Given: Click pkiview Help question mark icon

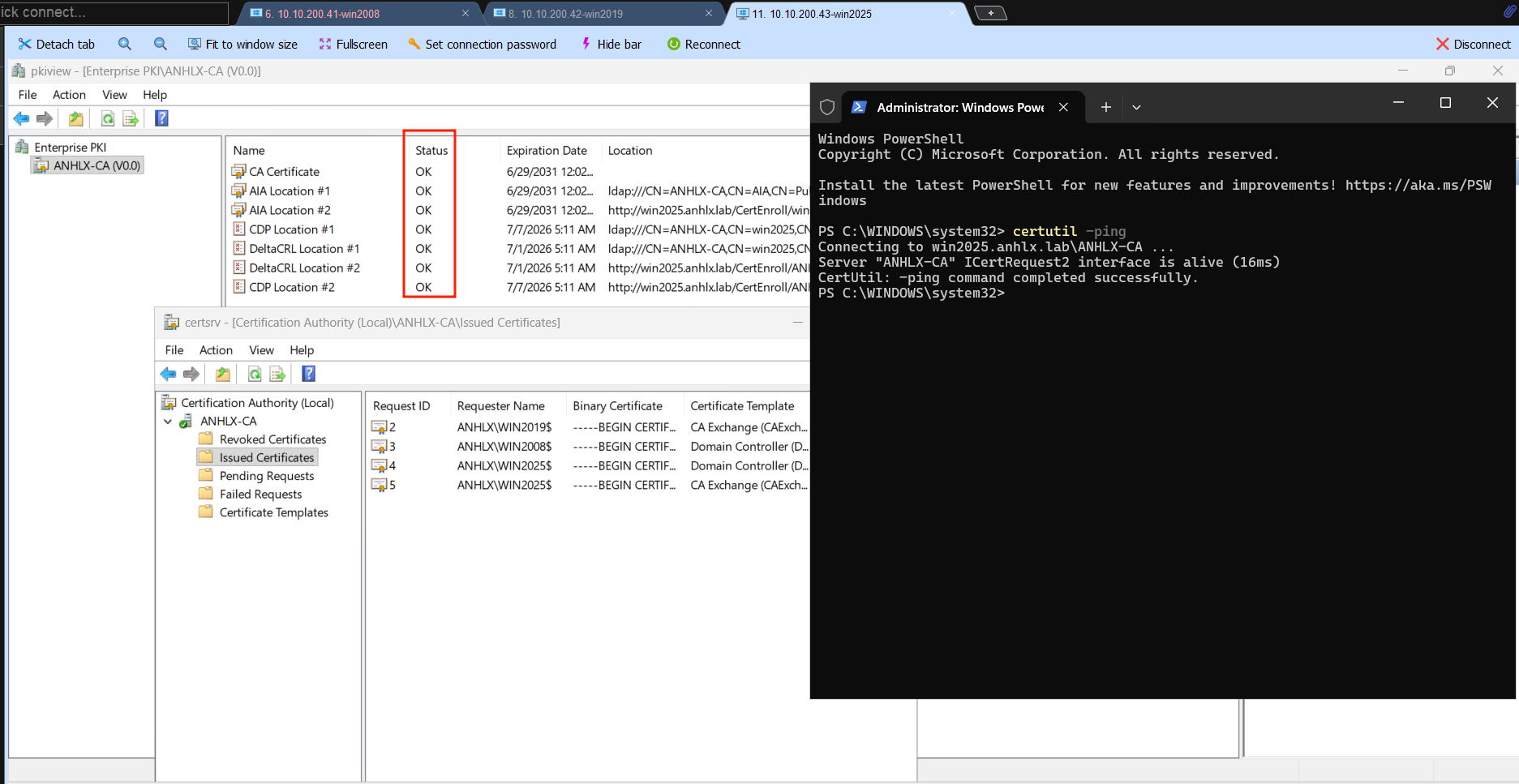Looking at the screenshot, I should click(161, 118).
